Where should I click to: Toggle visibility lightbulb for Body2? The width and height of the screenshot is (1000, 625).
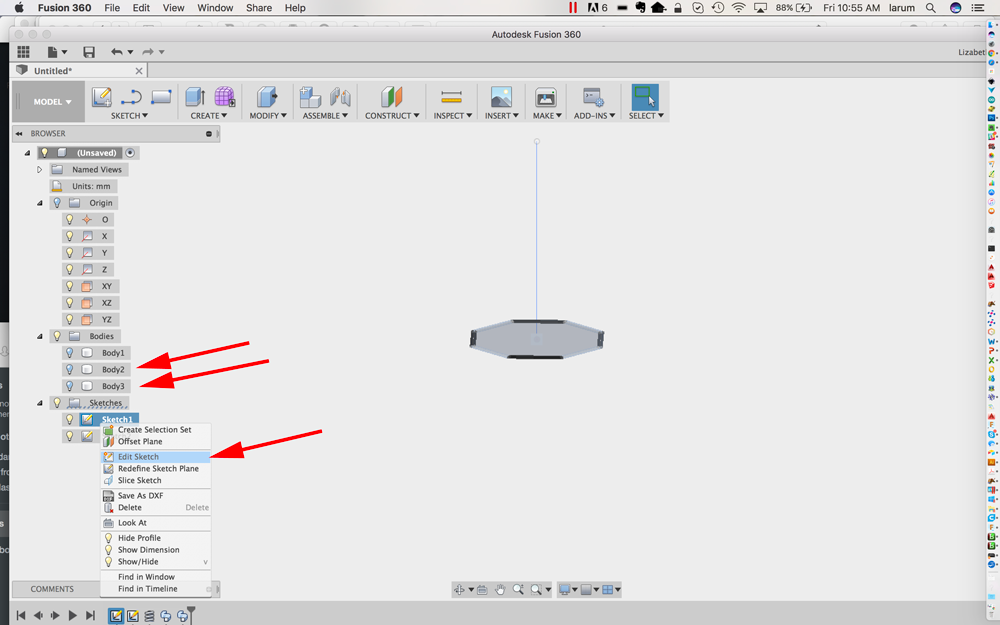(70, 369)
